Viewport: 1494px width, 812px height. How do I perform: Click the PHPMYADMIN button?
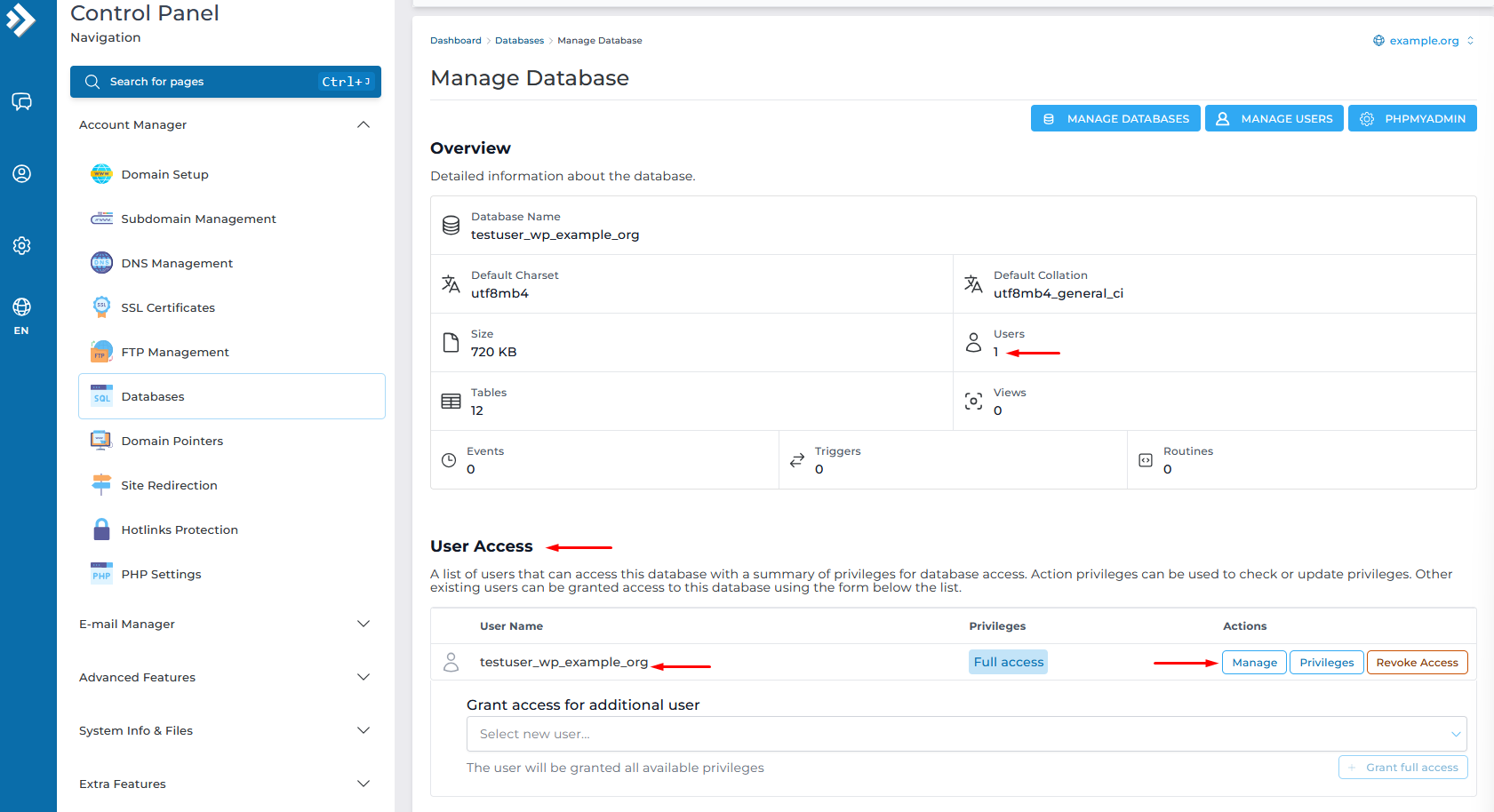pyautogui.click(x=1411, y=119)
